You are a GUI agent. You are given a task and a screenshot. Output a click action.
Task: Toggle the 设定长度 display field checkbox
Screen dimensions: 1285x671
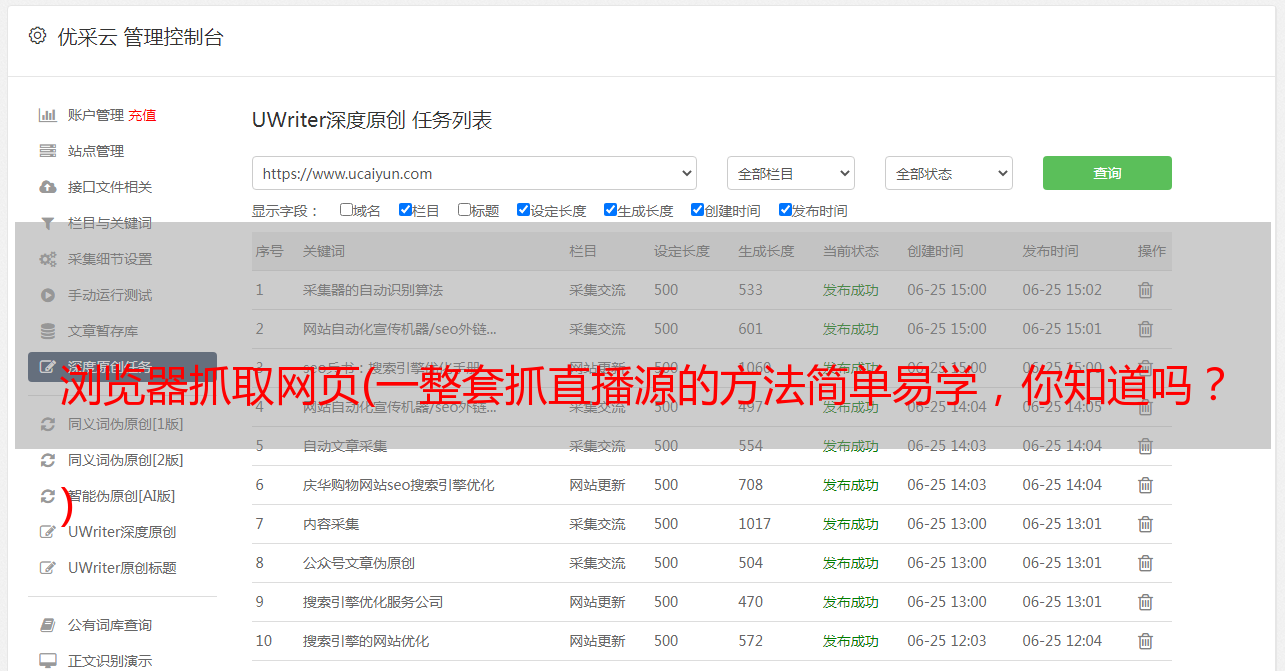tap(523, 210)
